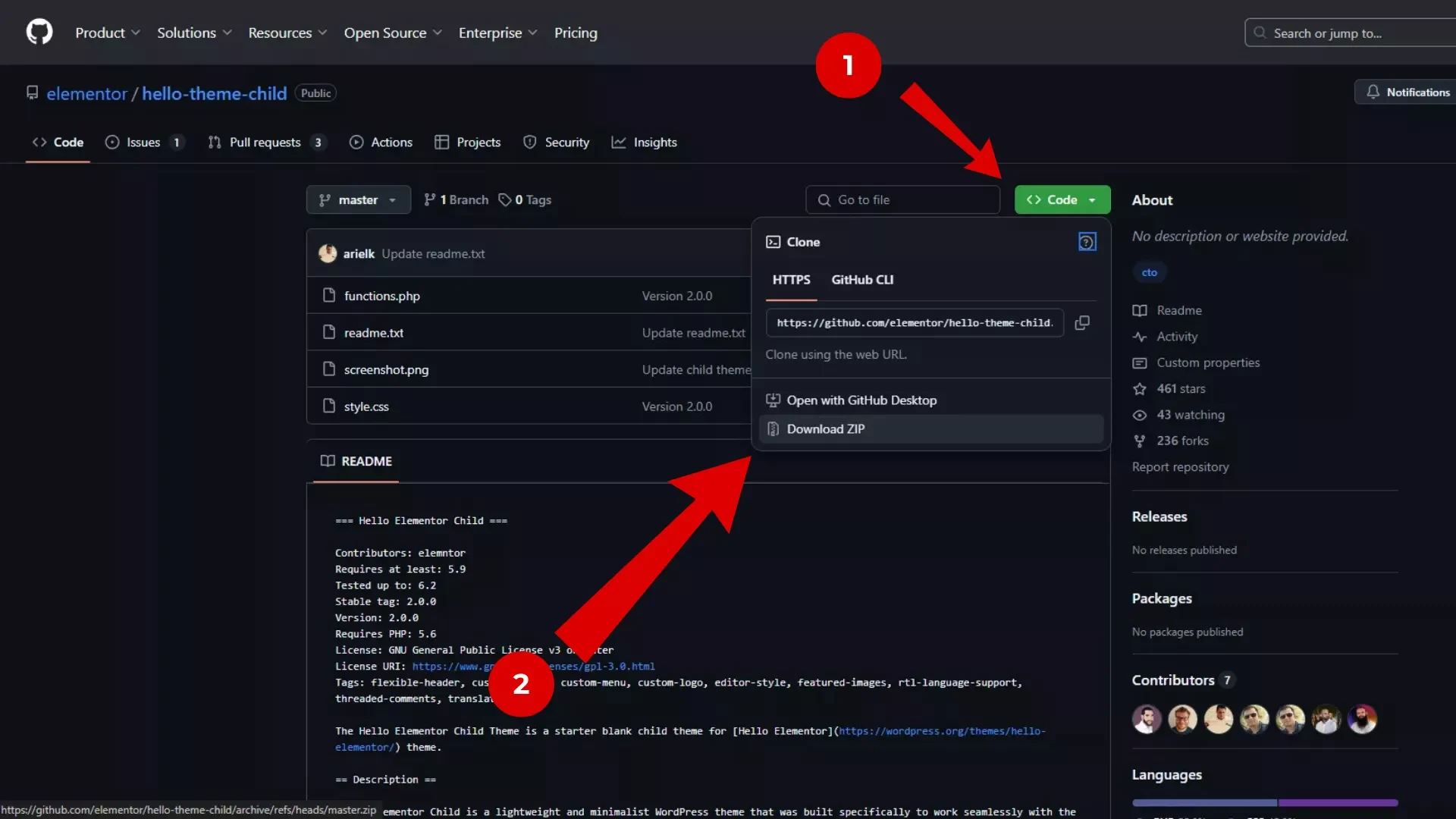The height and width of the screenshot is (819, 1456).
Task: Click the Update readme.txt commit message
Action: point(433,253)
